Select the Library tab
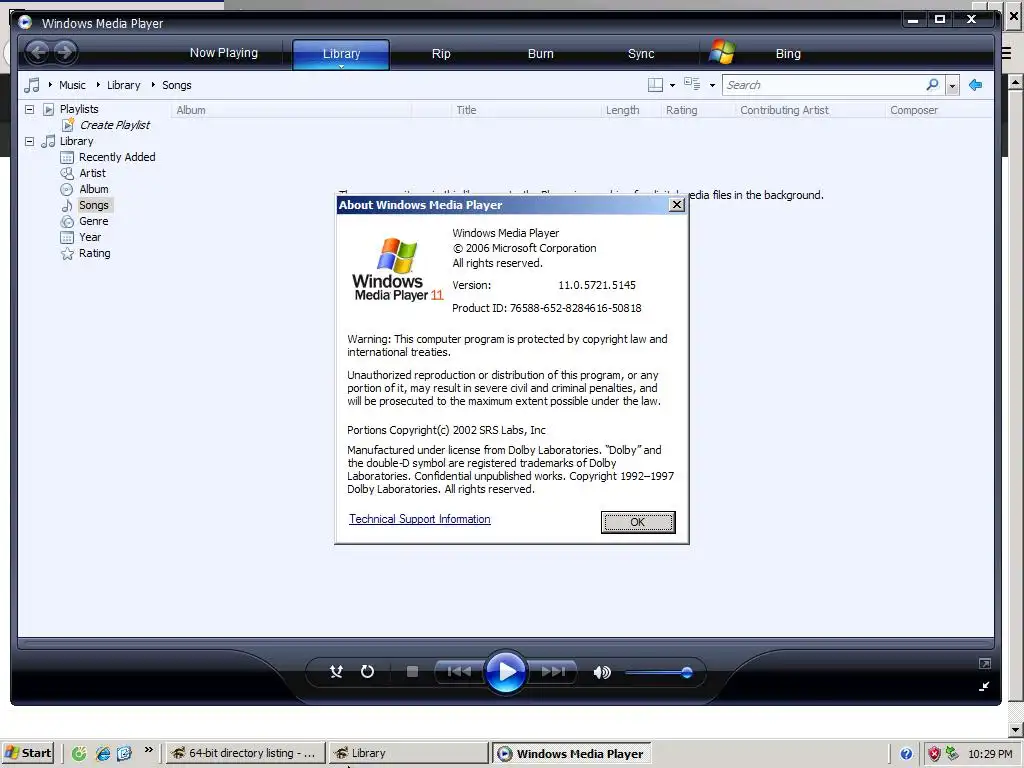Screen dimensions: 1024x768 (x=341, y=54)
